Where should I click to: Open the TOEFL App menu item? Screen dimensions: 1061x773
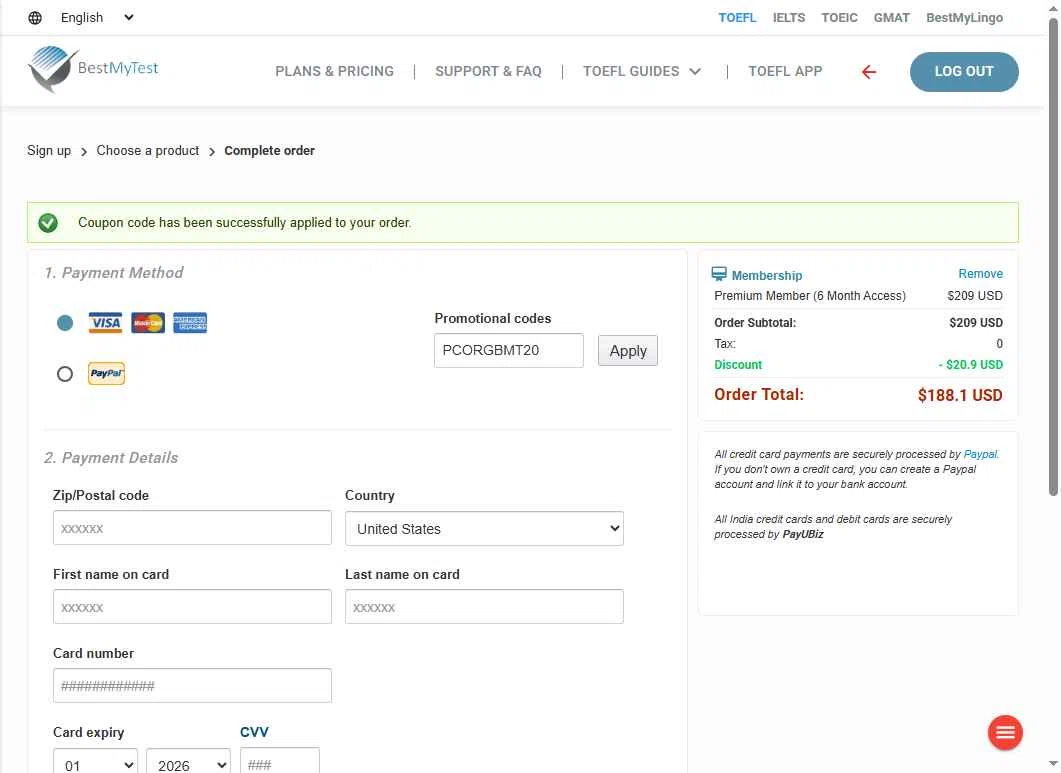click(x=785, y=71)
